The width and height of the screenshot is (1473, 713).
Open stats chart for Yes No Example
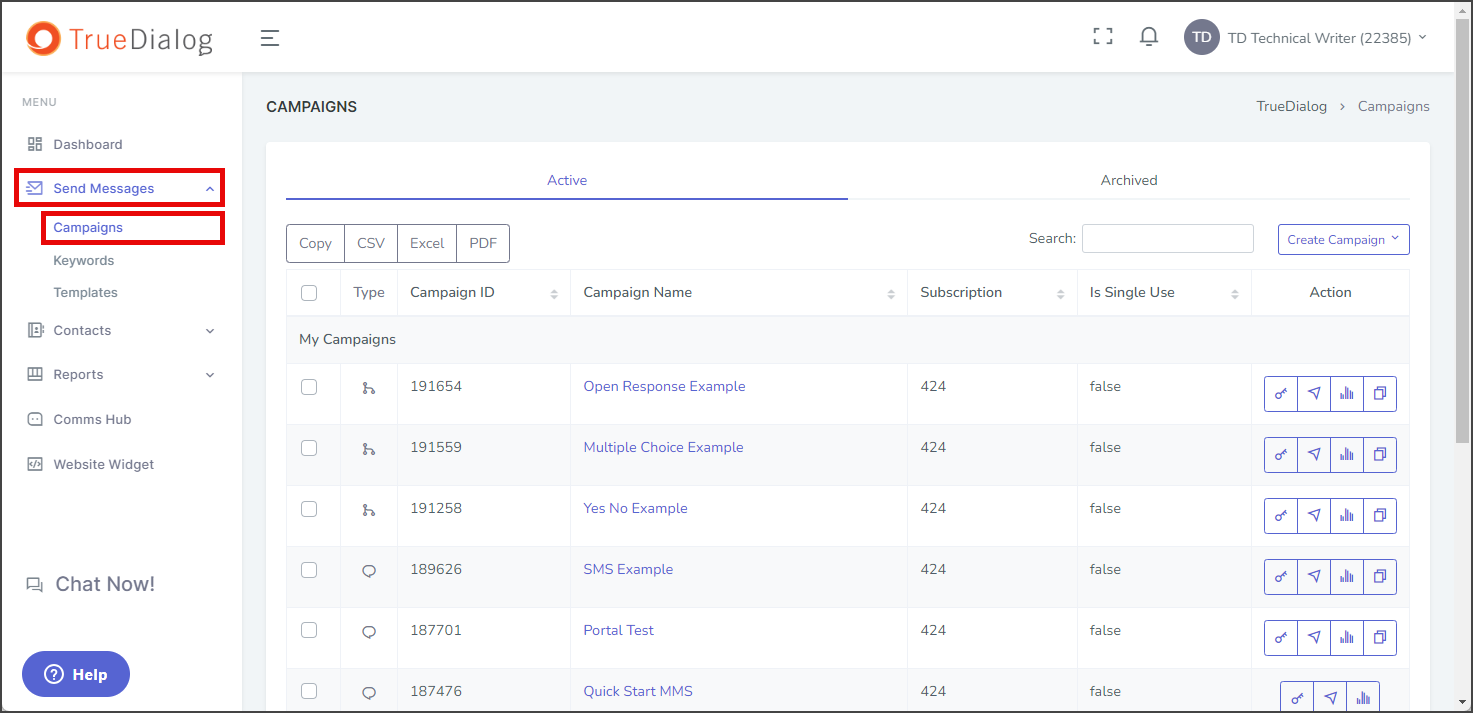(1347, 516)
